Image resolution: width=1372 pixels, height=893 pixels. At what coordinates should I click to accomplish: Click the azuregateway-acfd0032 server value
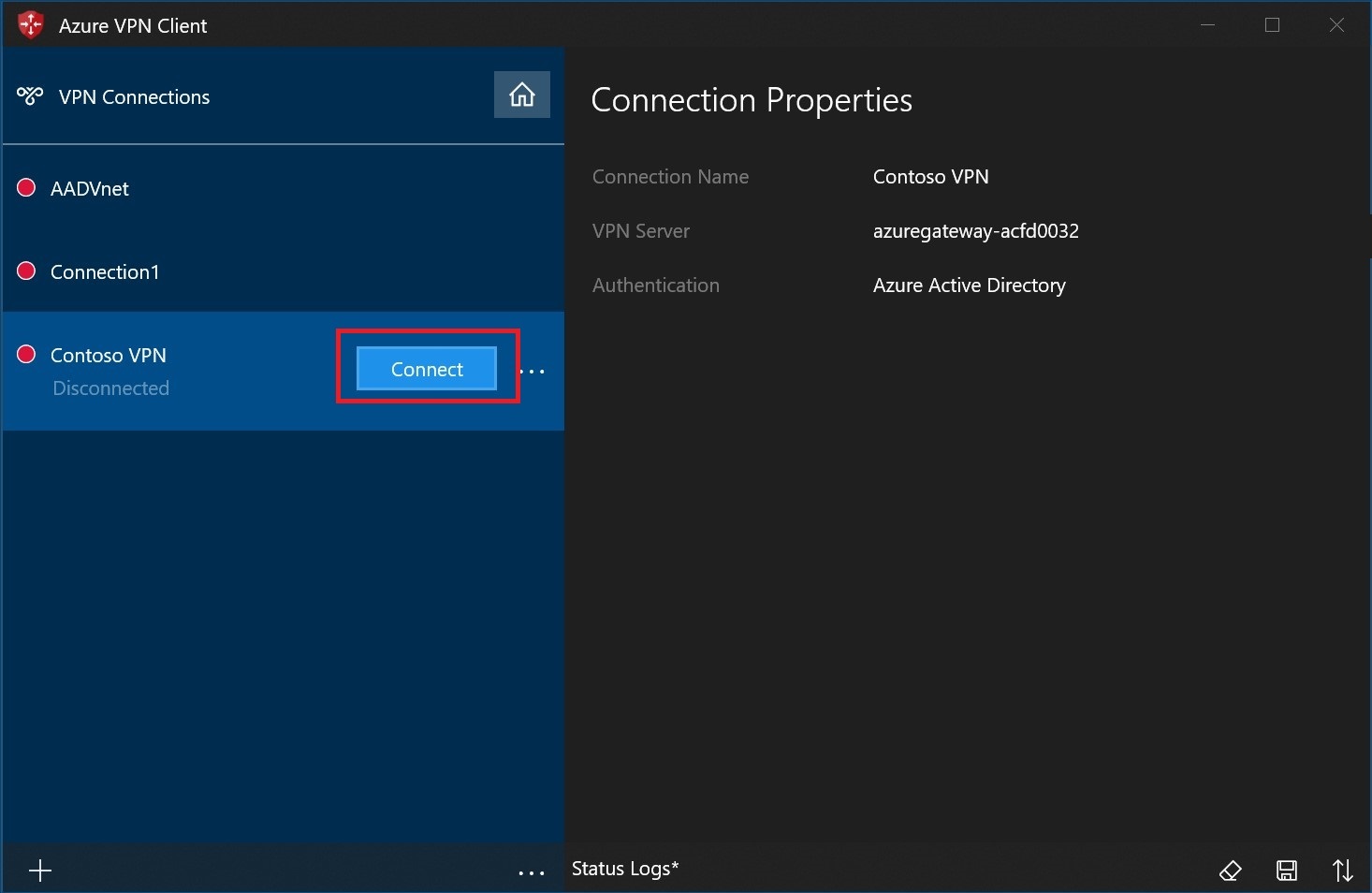(975, 231)
